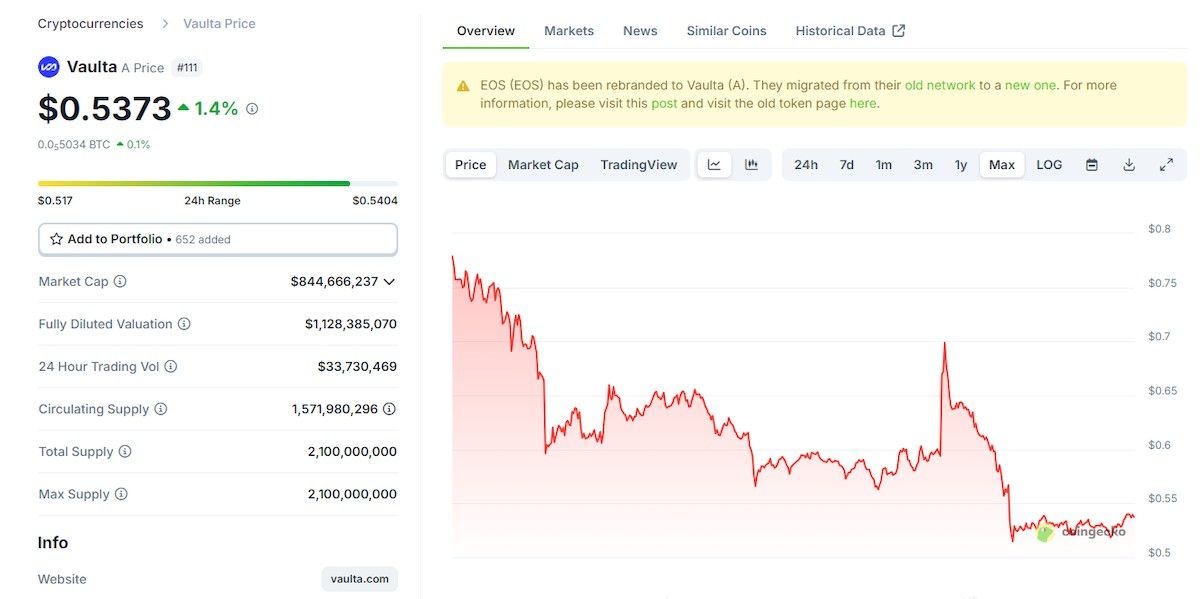Switch chart timeframe to 24h
Image resolution: width=1200 pixels, height=599 pixels.
pos(806,164)
